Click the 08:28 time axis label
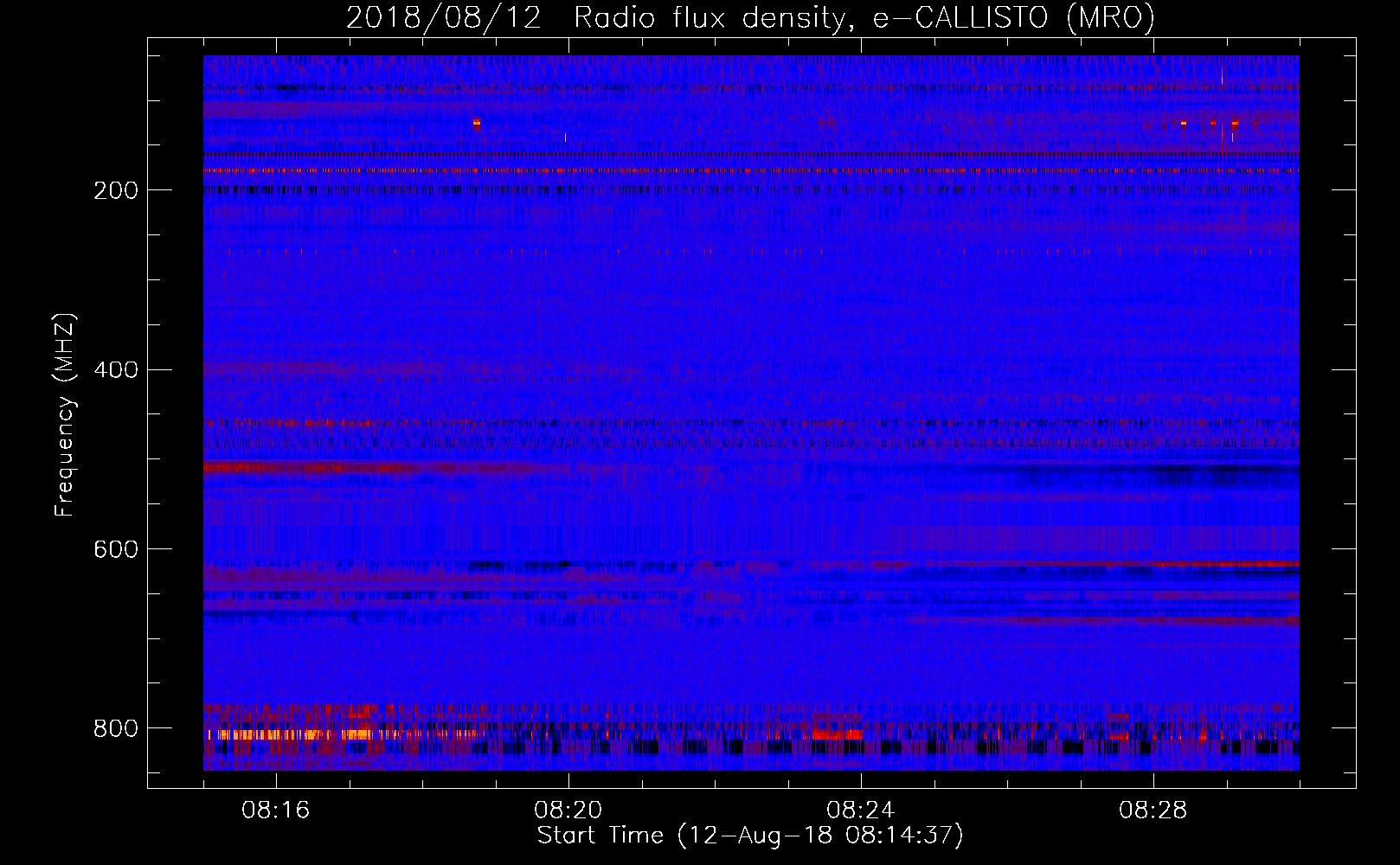Screen dimensions: 1400x865 1153,811
